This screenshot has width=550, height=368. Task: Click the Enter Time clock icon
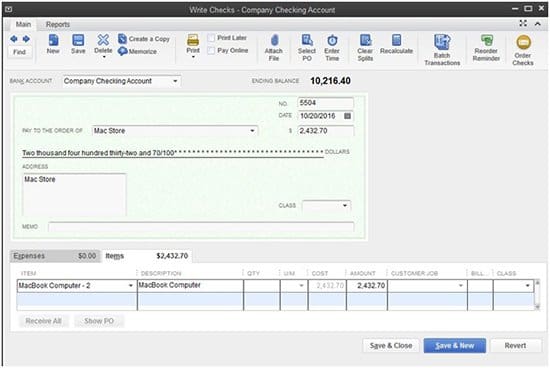coord(332,40)
